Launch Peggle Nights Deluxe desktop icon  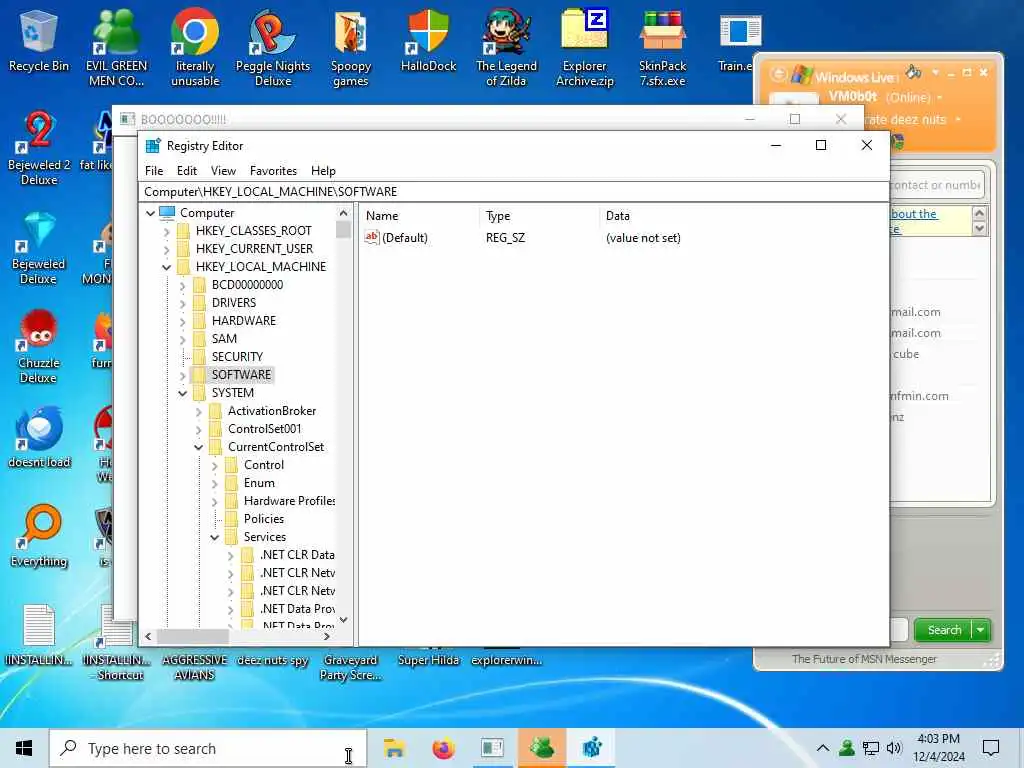coord(273,47)
